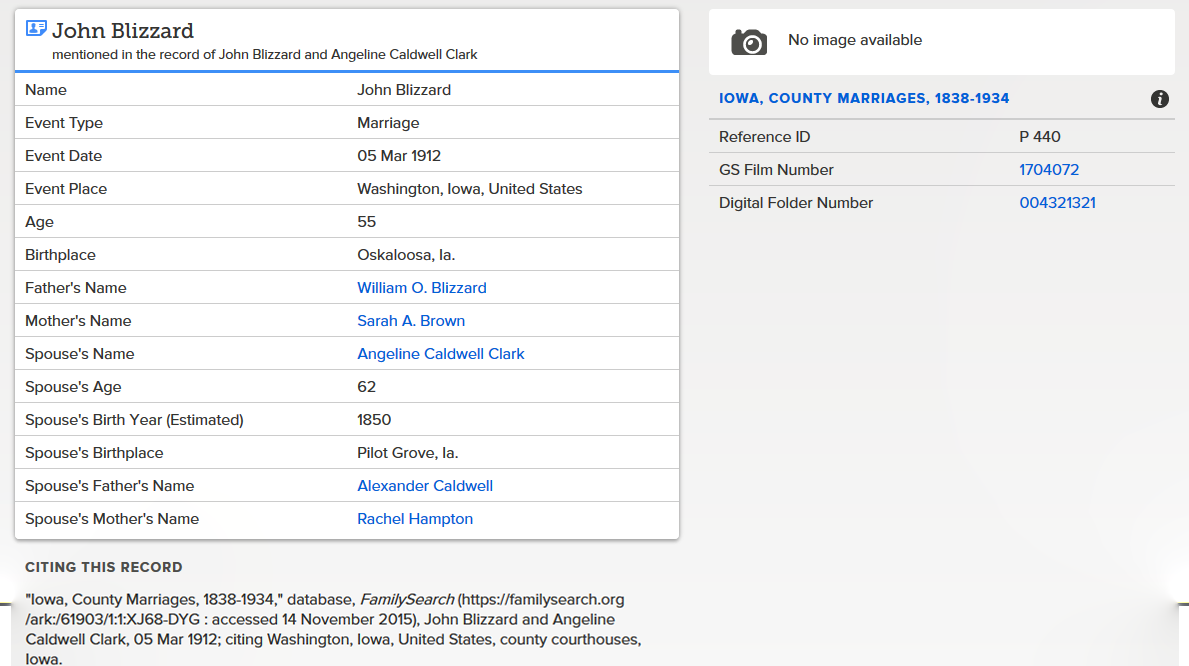Open spouse Angeline Caldwell Clark's record
1189x666 pixels.
(440, 354)
